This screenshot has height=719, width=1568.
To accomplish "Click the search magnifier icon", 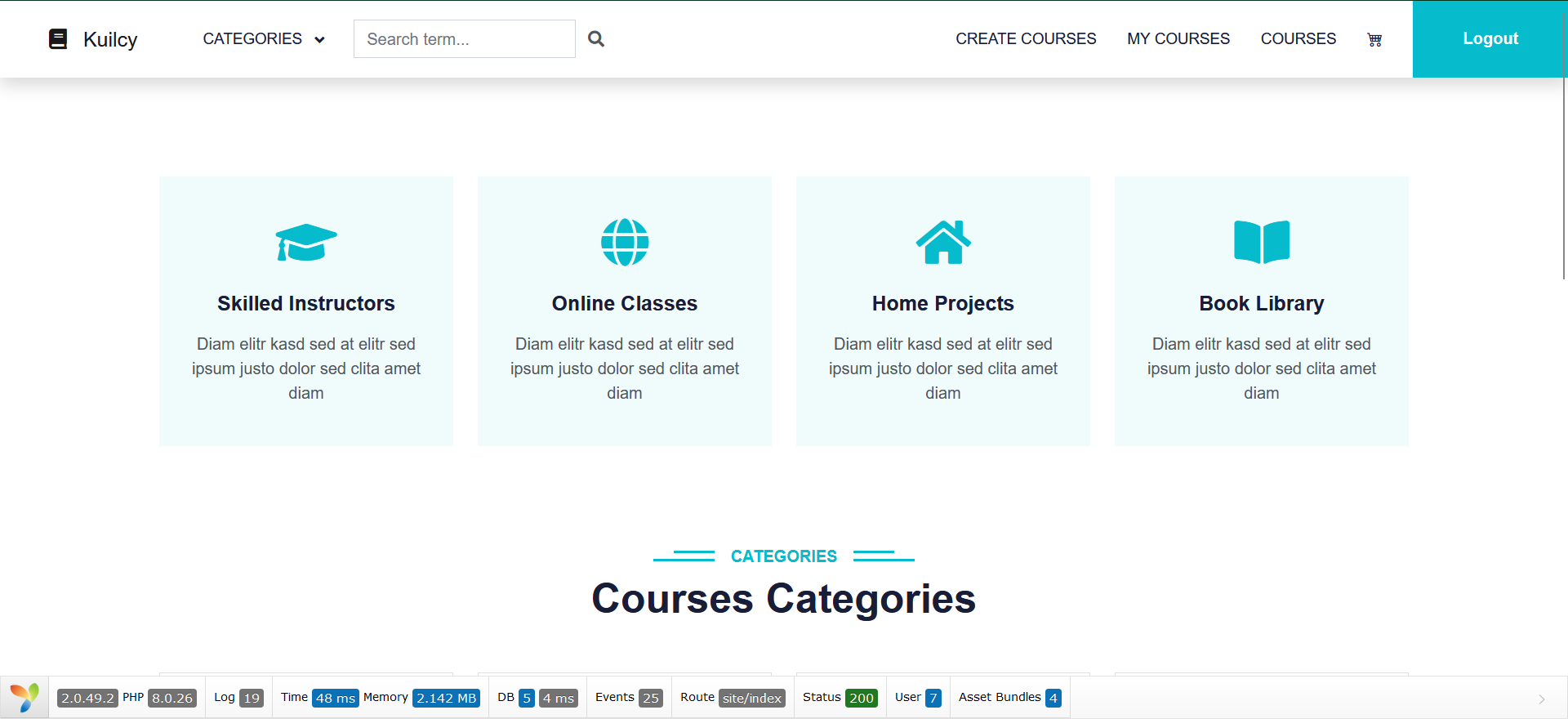I will coord(596,39).
